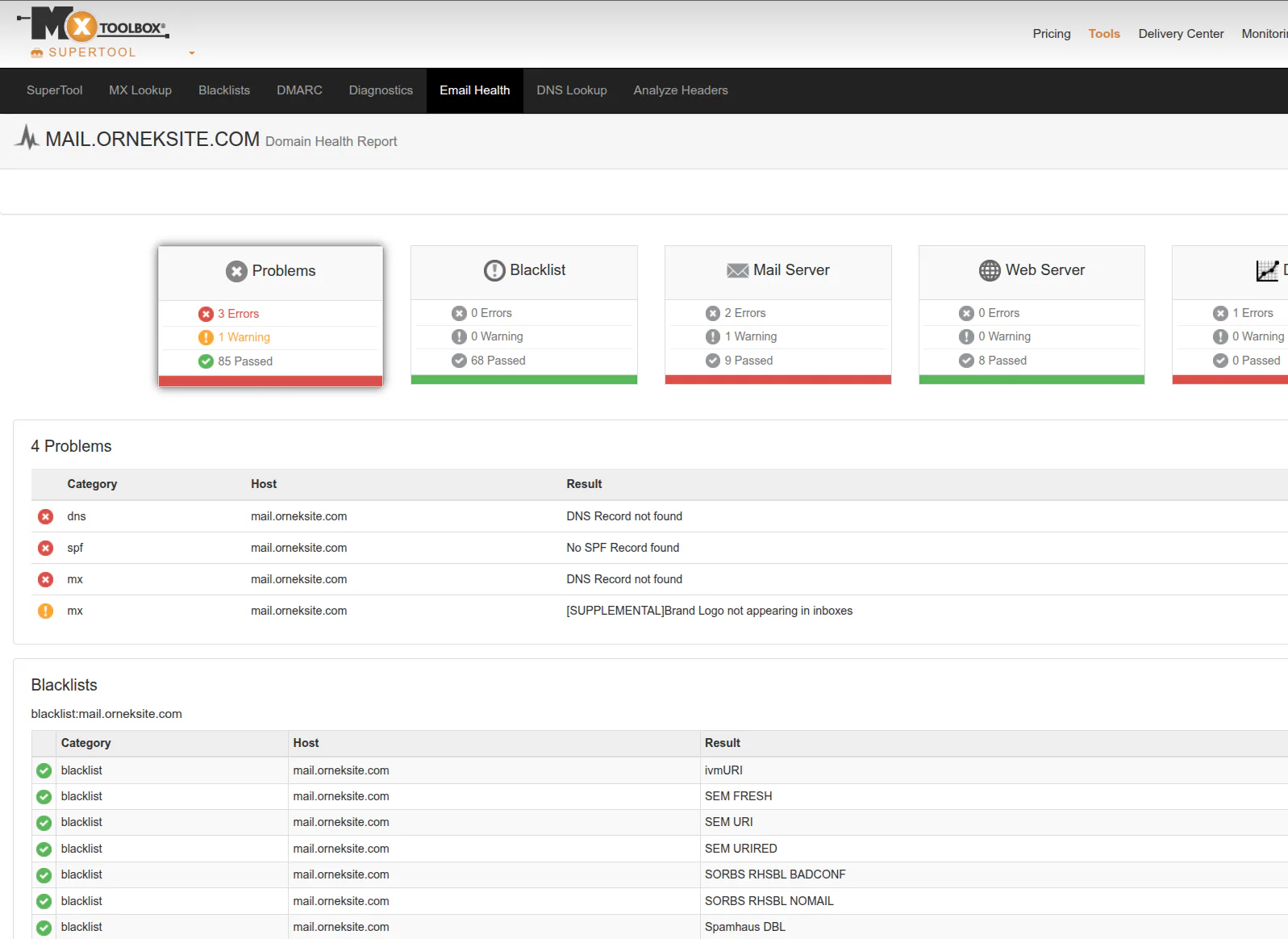The height and width of the screenshot is (939, 1288).
Task: Click the blacklist:mail.orneksite.com label
Action: [x=106, y=714]
